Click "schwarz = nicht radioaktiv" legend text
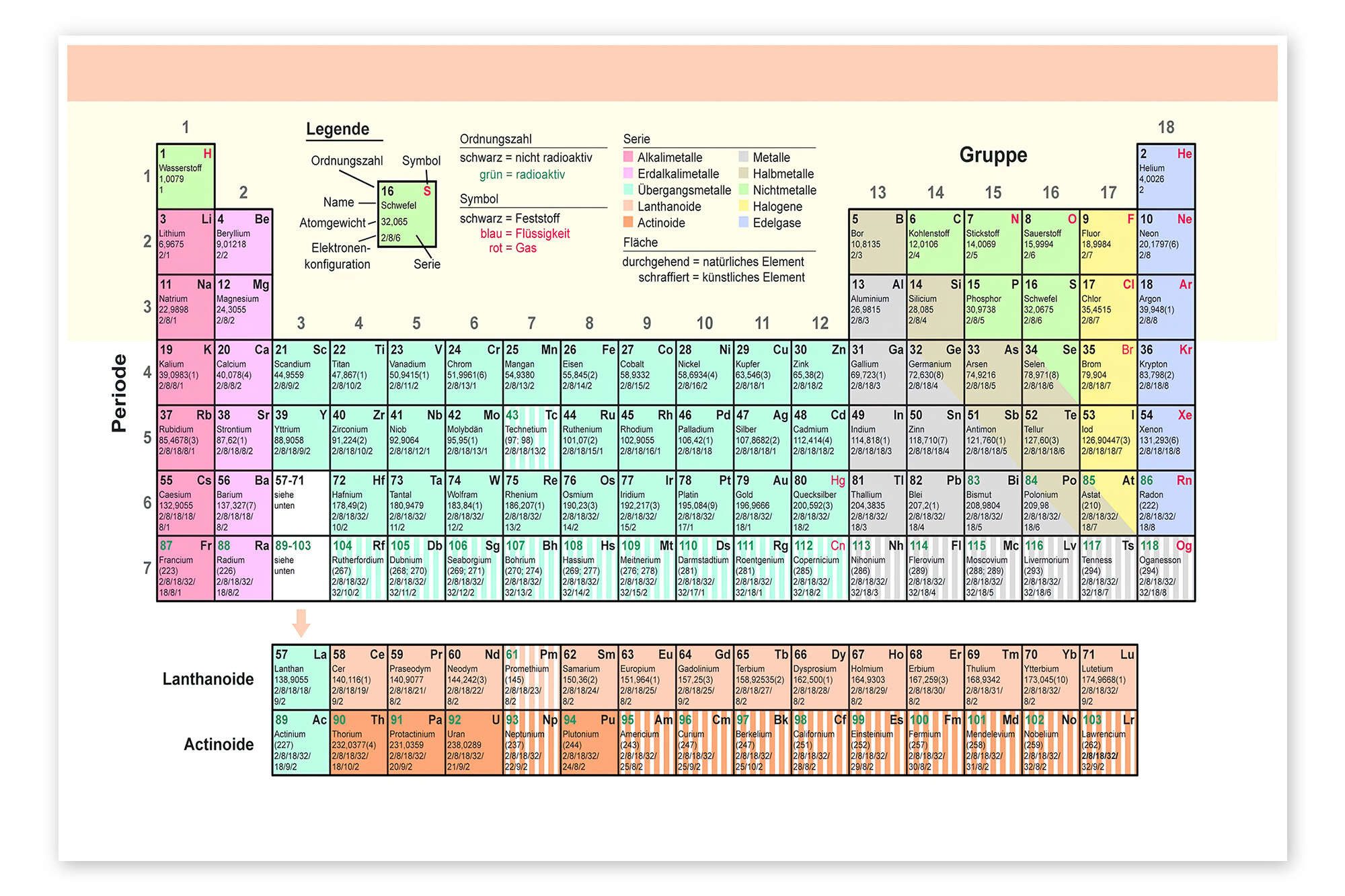The height and width of the screenshot is (896, 1345). 526,158
